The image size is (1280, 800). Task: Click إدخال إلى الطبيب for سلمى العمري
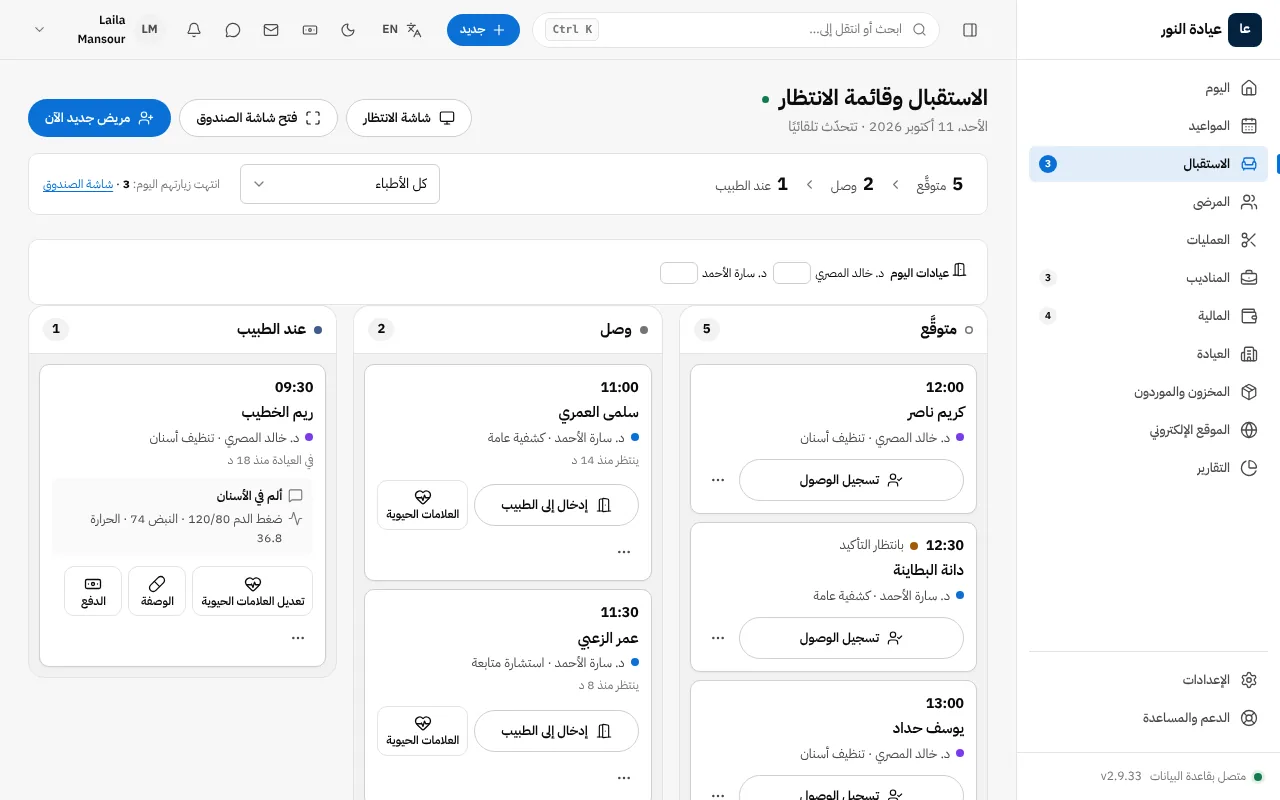[x=556, y=505]
